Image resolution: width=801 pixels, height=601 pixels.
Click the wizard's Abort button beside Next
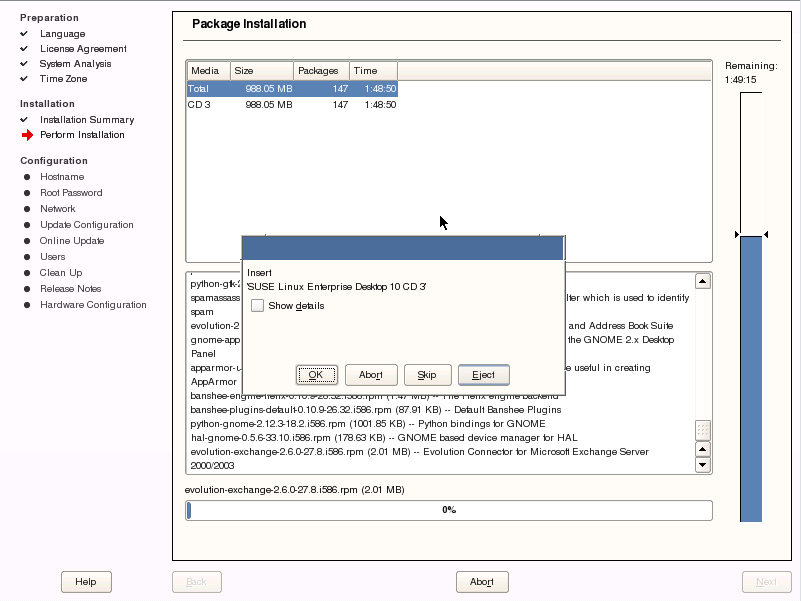(x=482, y=582)
